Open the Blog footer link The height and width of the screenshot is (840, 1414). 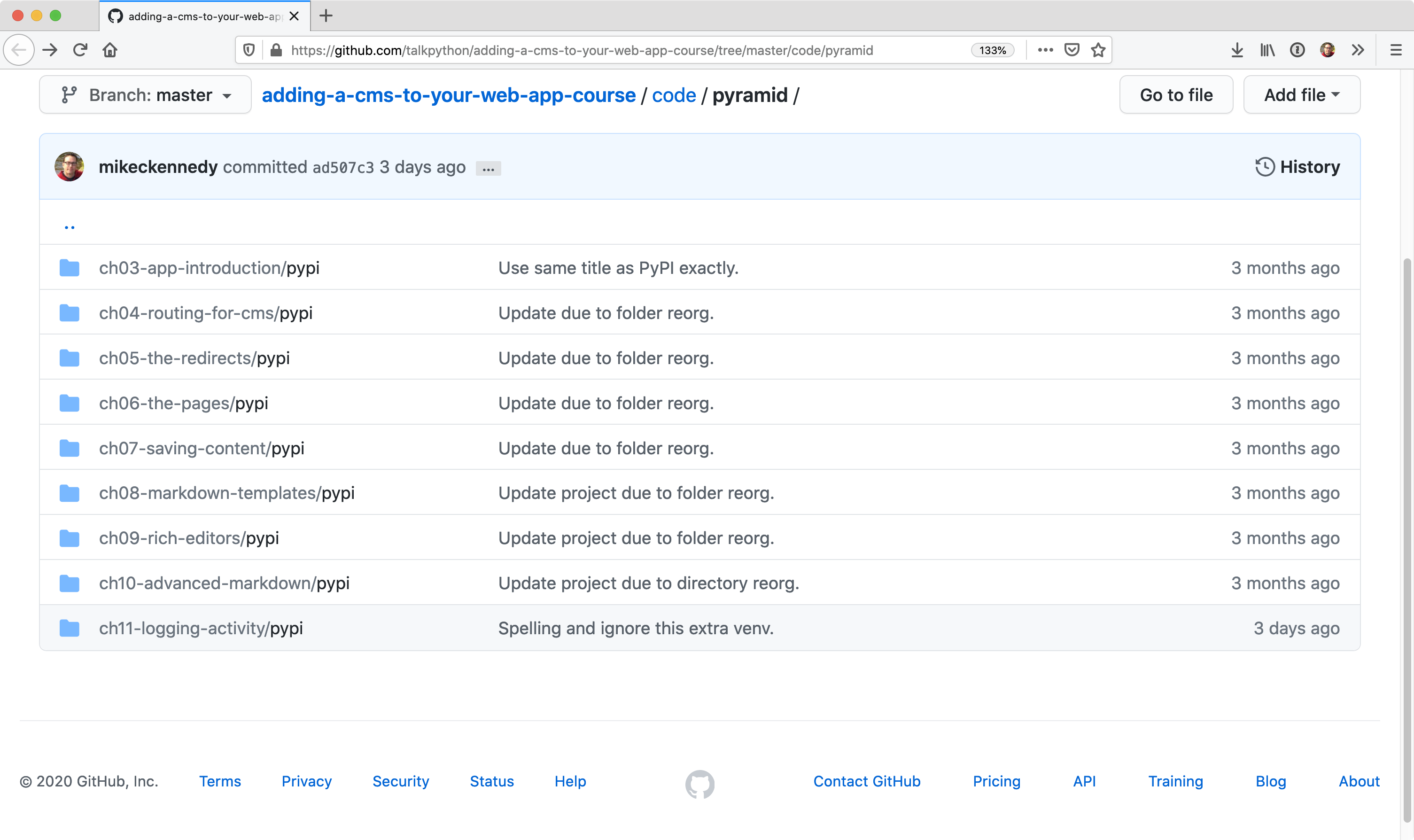pos(1271,782)
